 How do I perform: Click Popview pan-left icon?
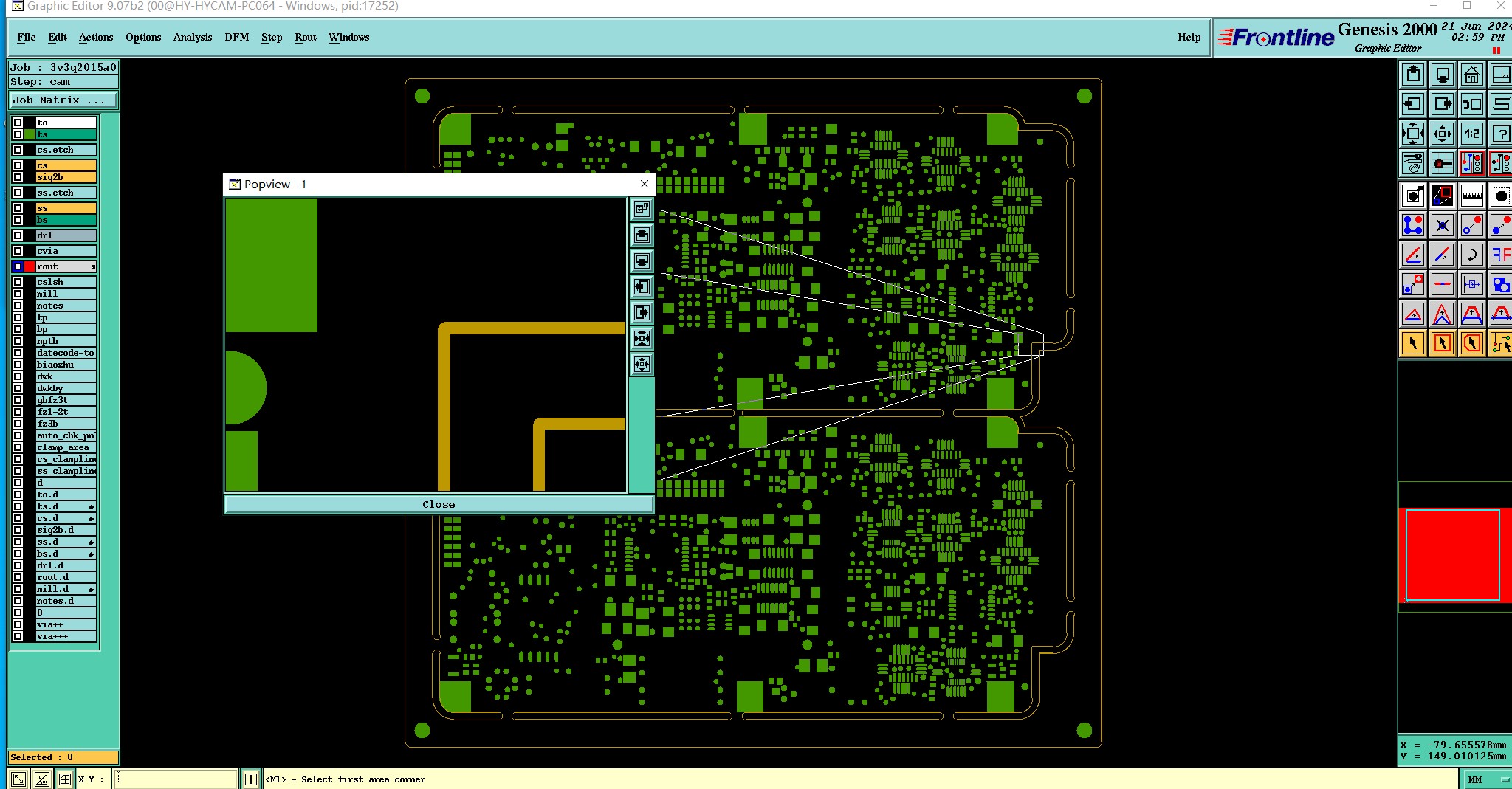point(642,286)
